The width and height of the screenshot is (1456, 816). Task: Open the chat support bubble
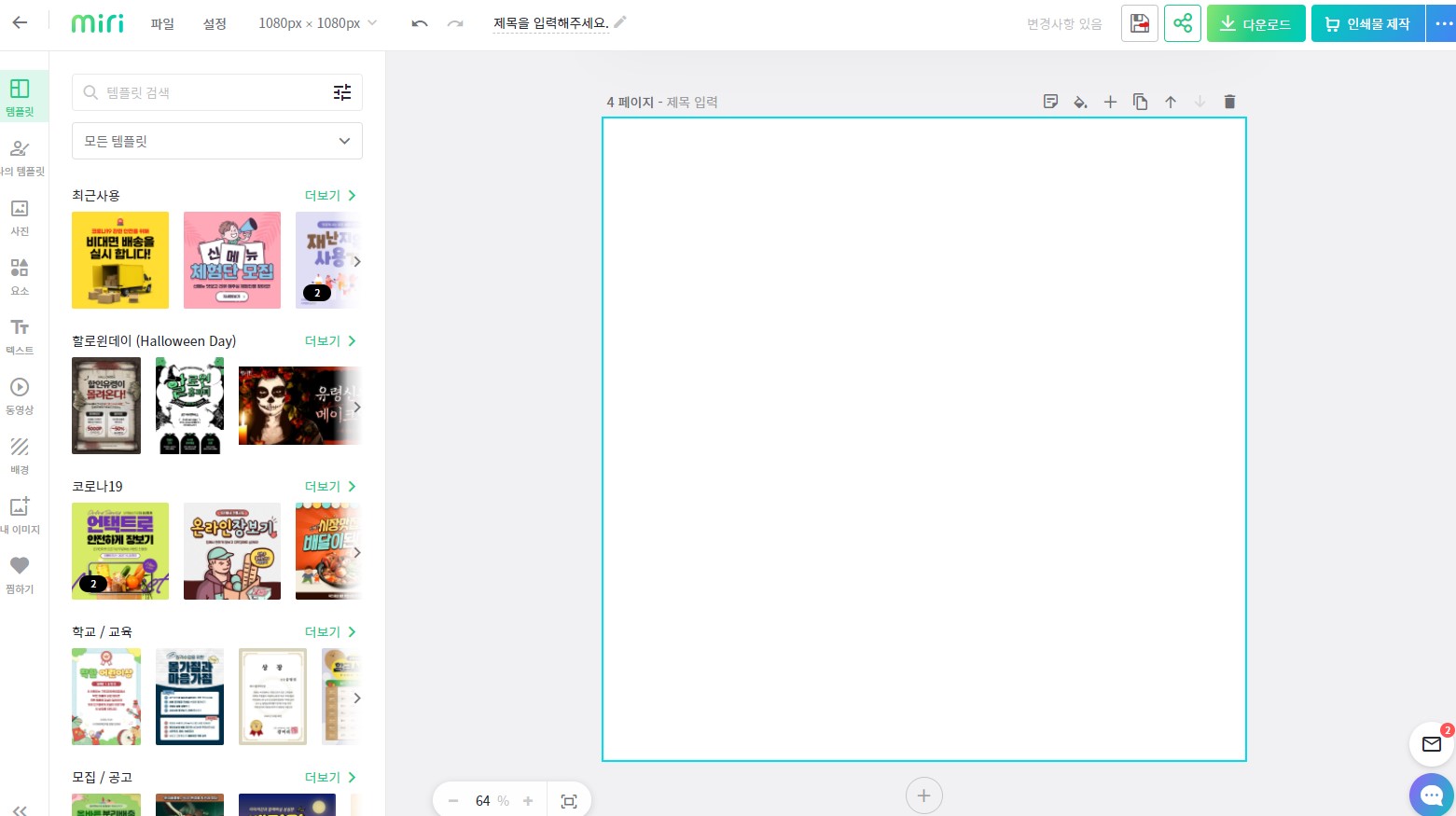click(1432, 795)
